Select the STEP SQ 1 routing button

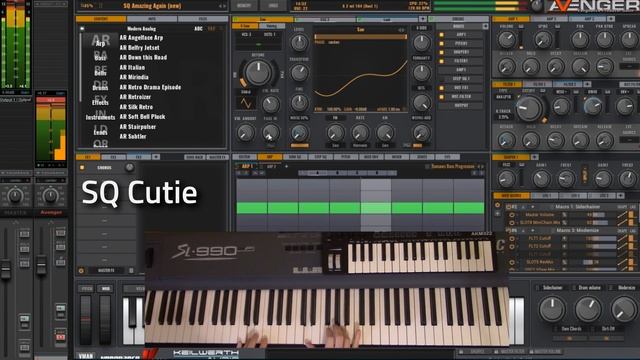pyautogui.click(x=461, y=79)
